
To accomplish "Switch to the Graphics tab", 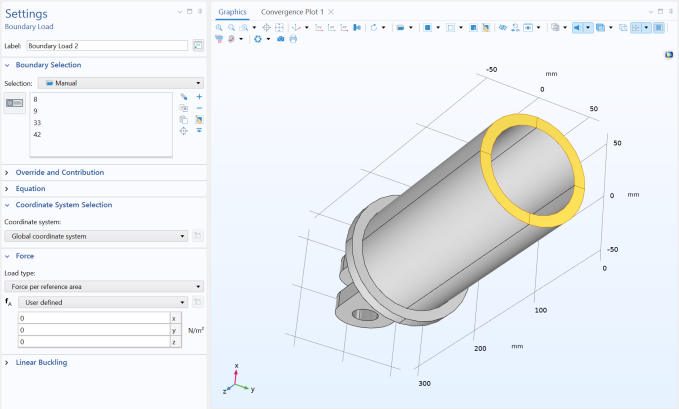I will (232, 11).
